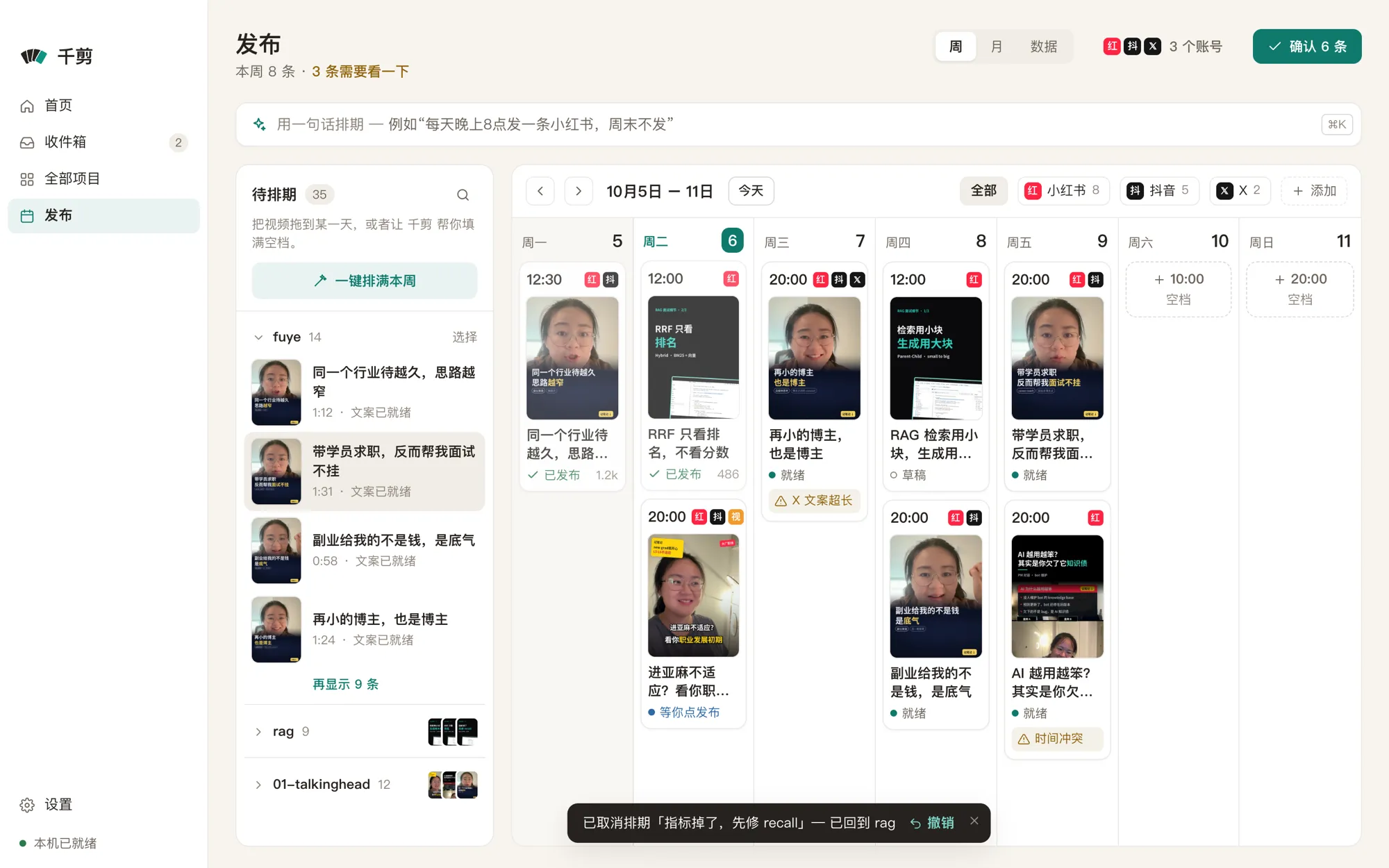1389x868 pixels.
Task: Click Saturday 10:00 空档 empty slot
Action: (1178, 290)
